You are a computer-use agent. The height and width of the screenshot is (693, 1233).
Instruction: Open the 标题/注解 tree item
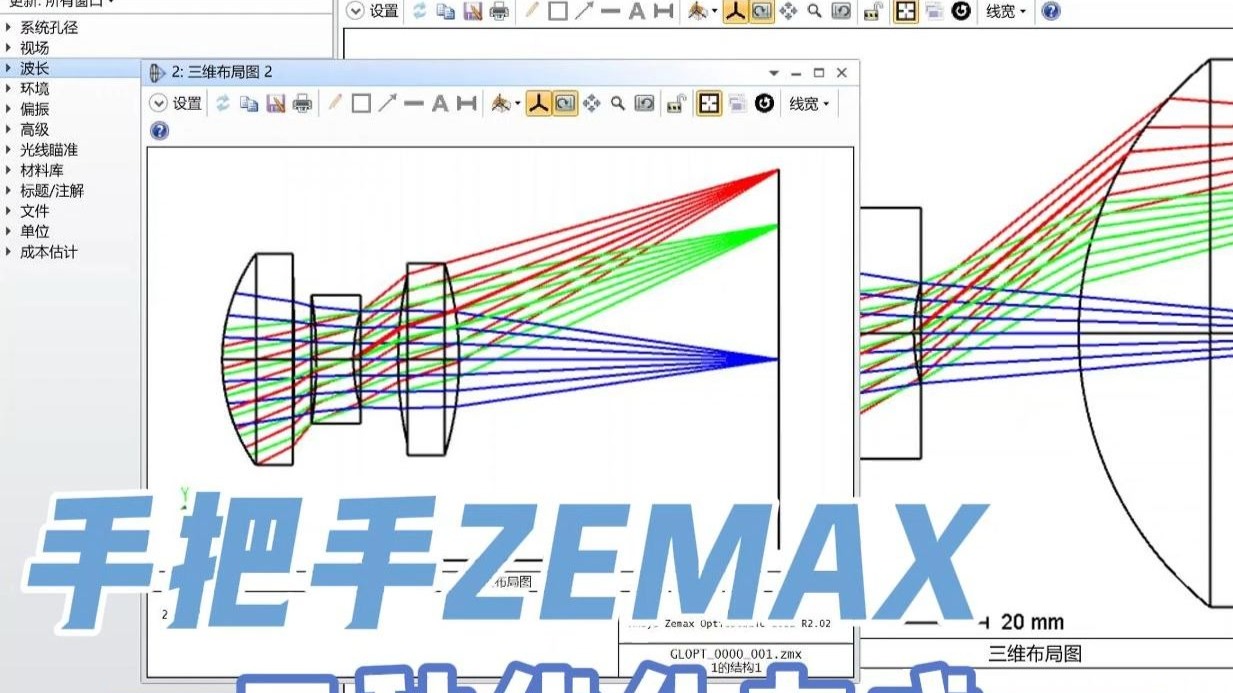(x=52, y=191)
